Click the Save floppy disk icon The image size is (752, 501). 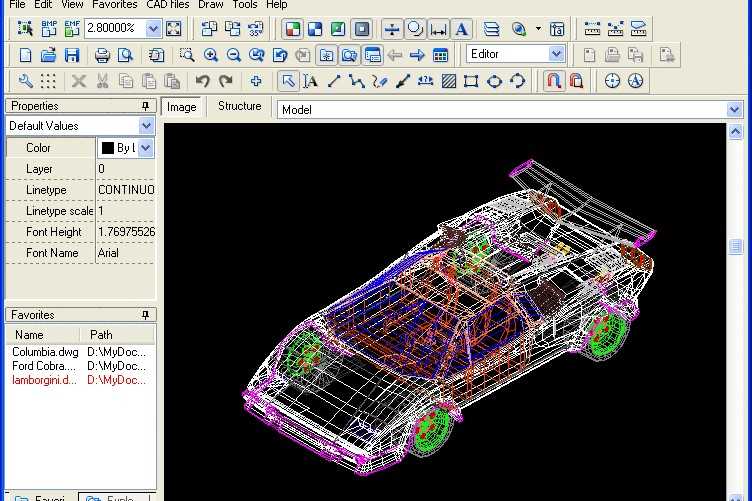pyautogui.click(x=72, y=54)
